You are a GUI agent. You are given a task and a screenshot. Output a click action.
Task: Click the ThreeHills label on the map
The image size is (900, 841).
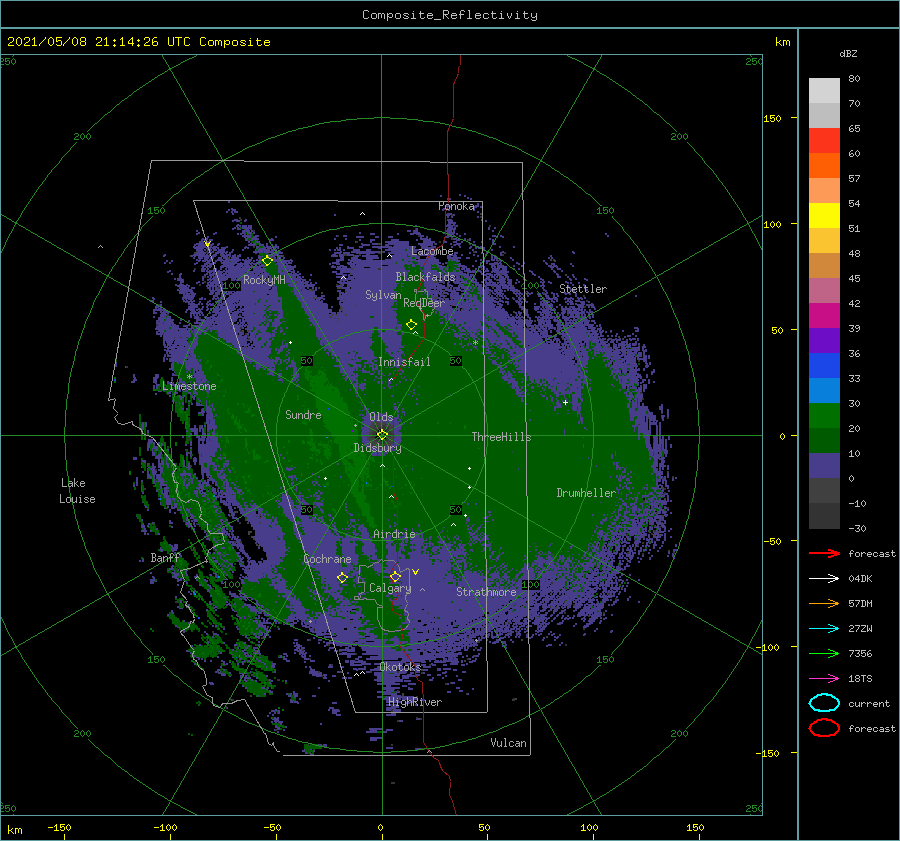tap(501, 437)
